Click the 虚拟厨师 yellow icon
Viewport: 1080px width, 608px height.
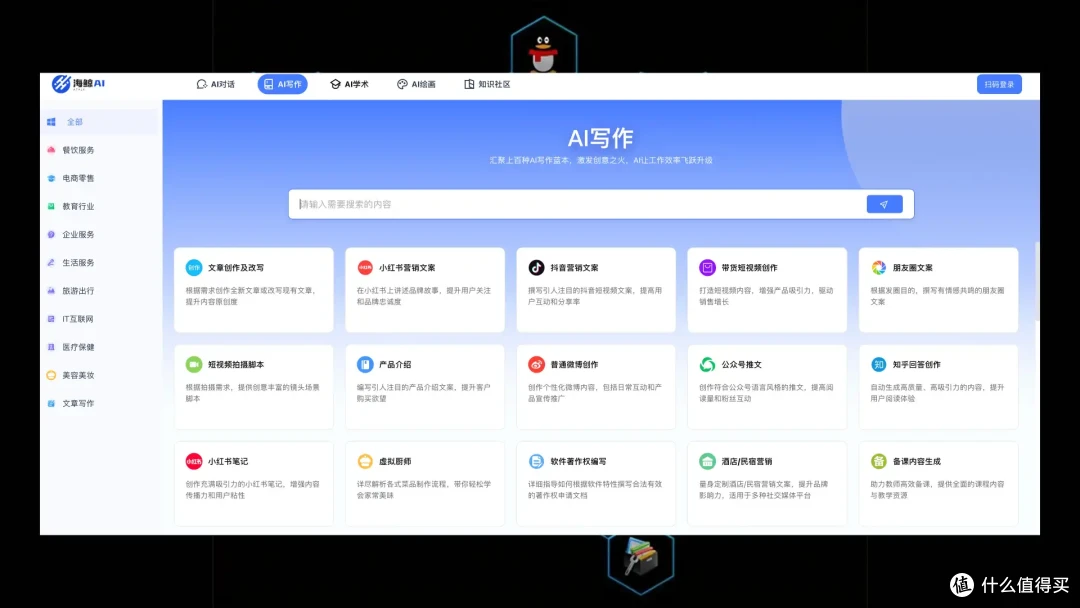click(x=365, y=461)
